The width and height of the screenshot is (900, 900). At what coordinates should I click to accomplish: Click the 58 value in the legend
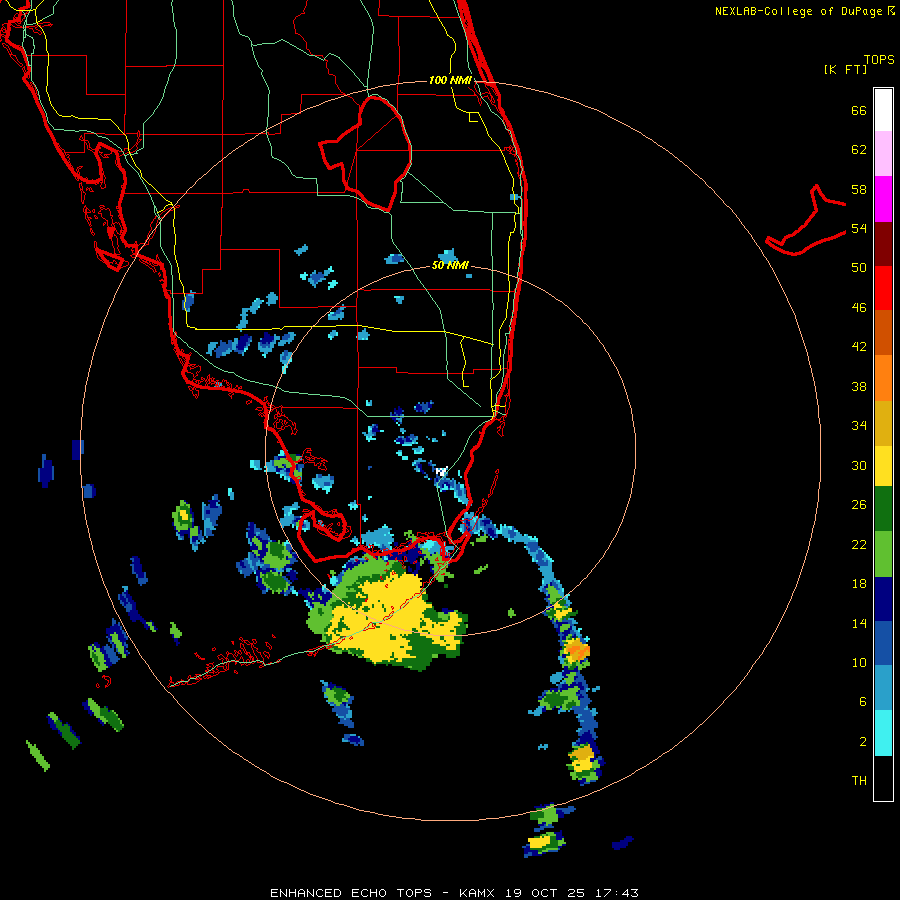(859, 189)
